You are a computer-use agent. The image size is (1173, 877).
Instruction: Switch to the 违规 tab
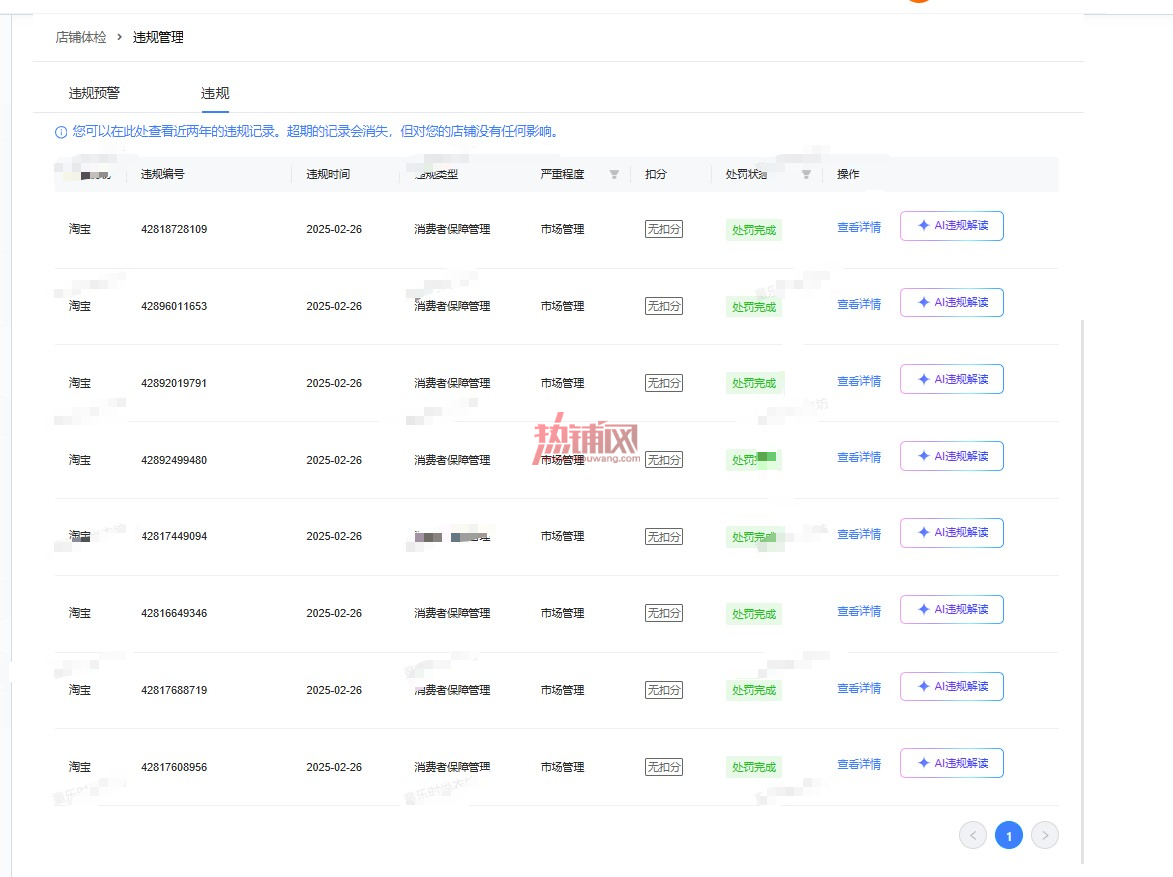coord(215,93)
